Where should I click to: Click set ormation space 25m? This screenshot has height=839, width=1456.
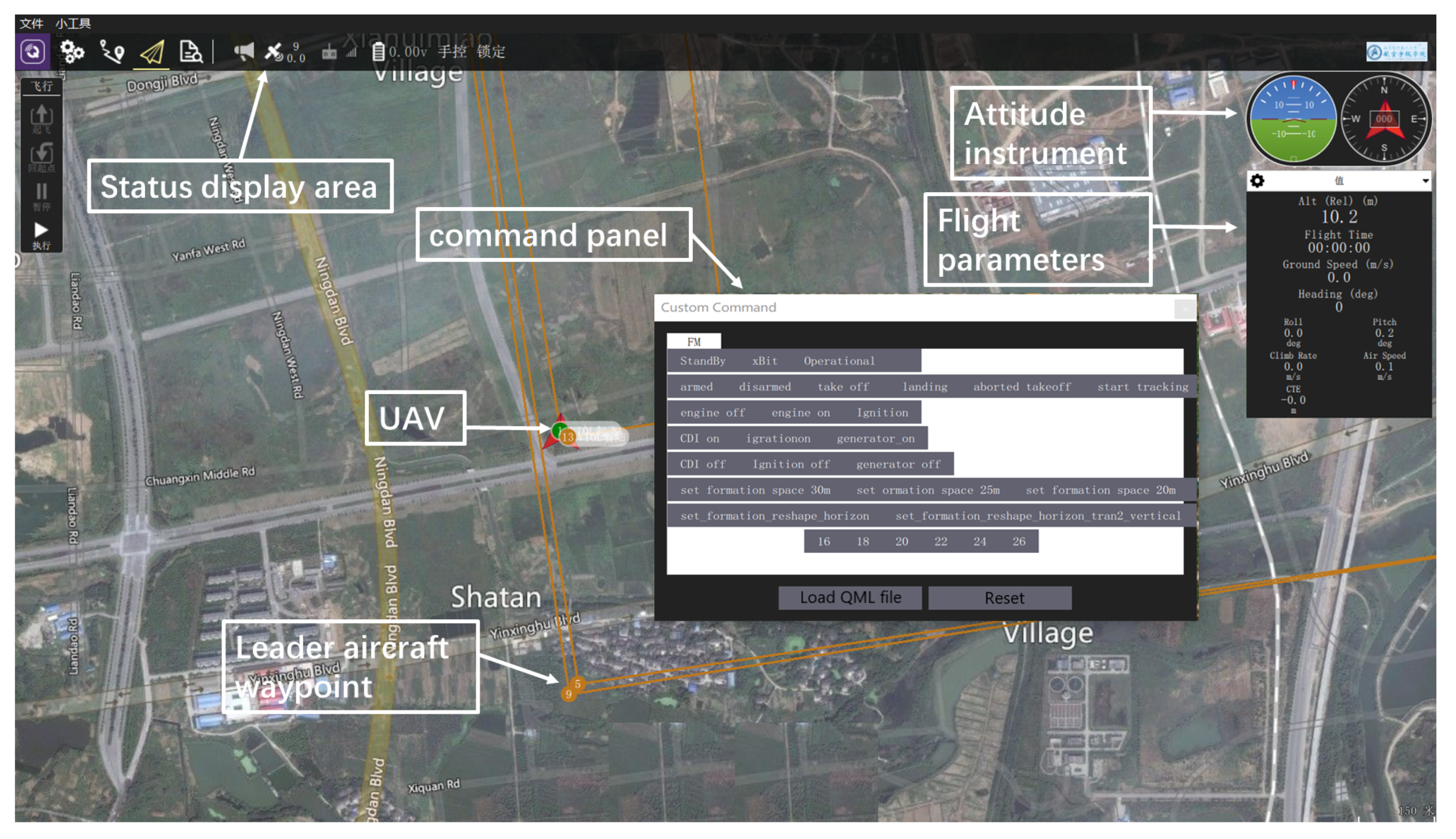[x=927, y=491]
